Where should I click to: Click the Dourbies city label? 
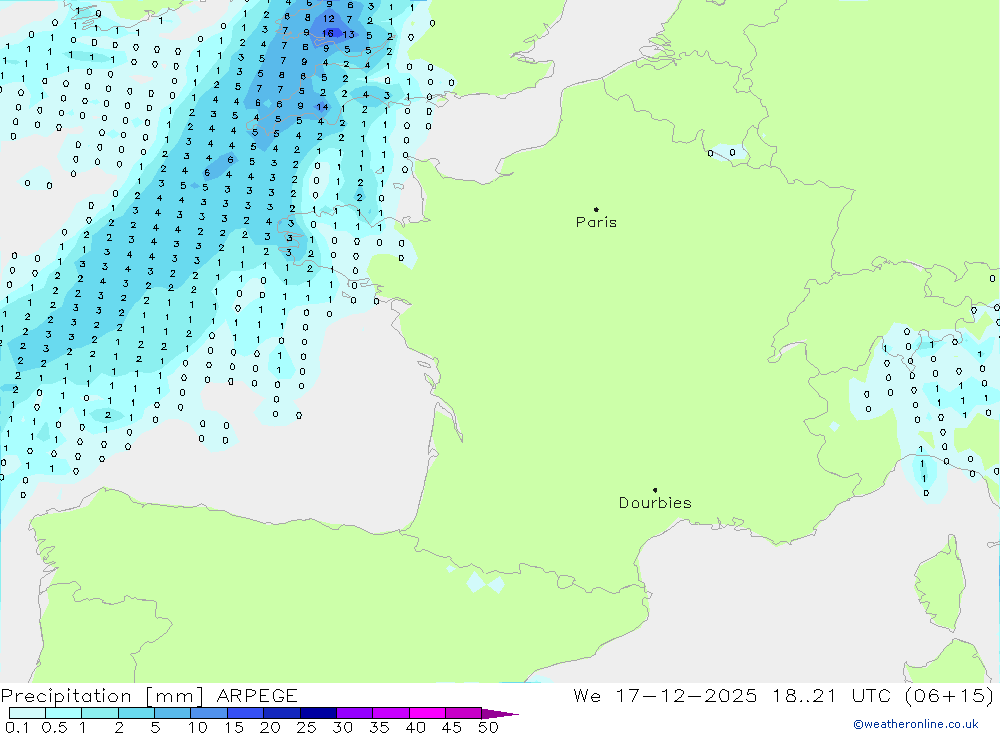coord(655,503)
